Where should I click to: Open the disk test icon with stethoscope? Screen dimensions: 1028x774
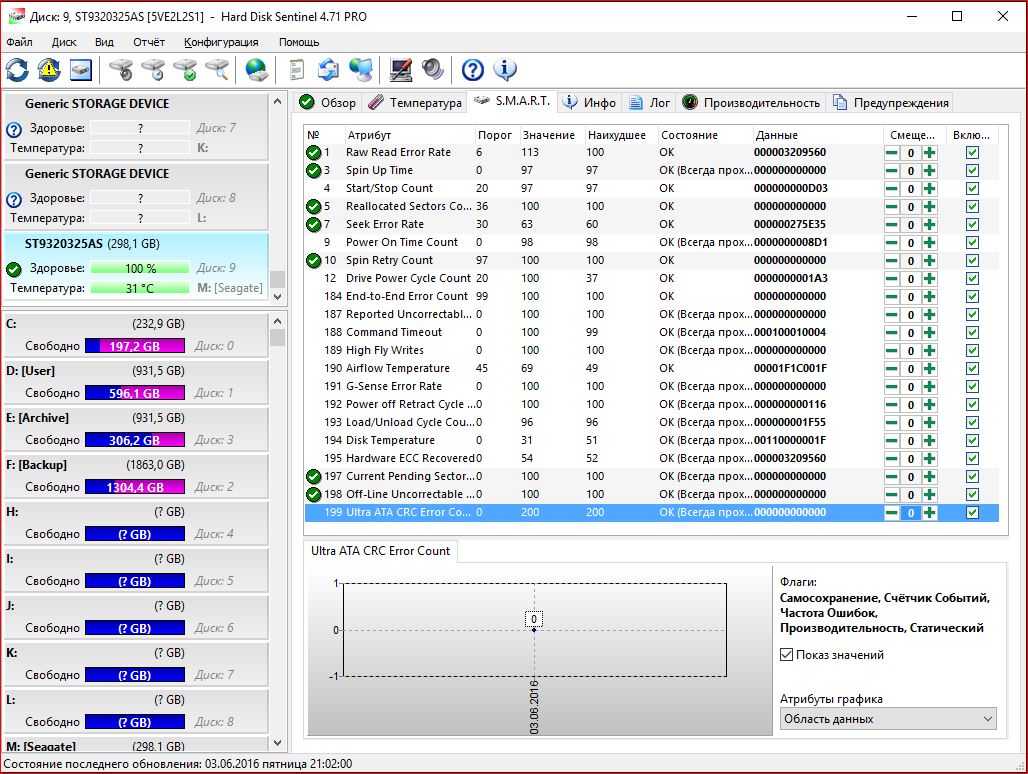(121, 69)
